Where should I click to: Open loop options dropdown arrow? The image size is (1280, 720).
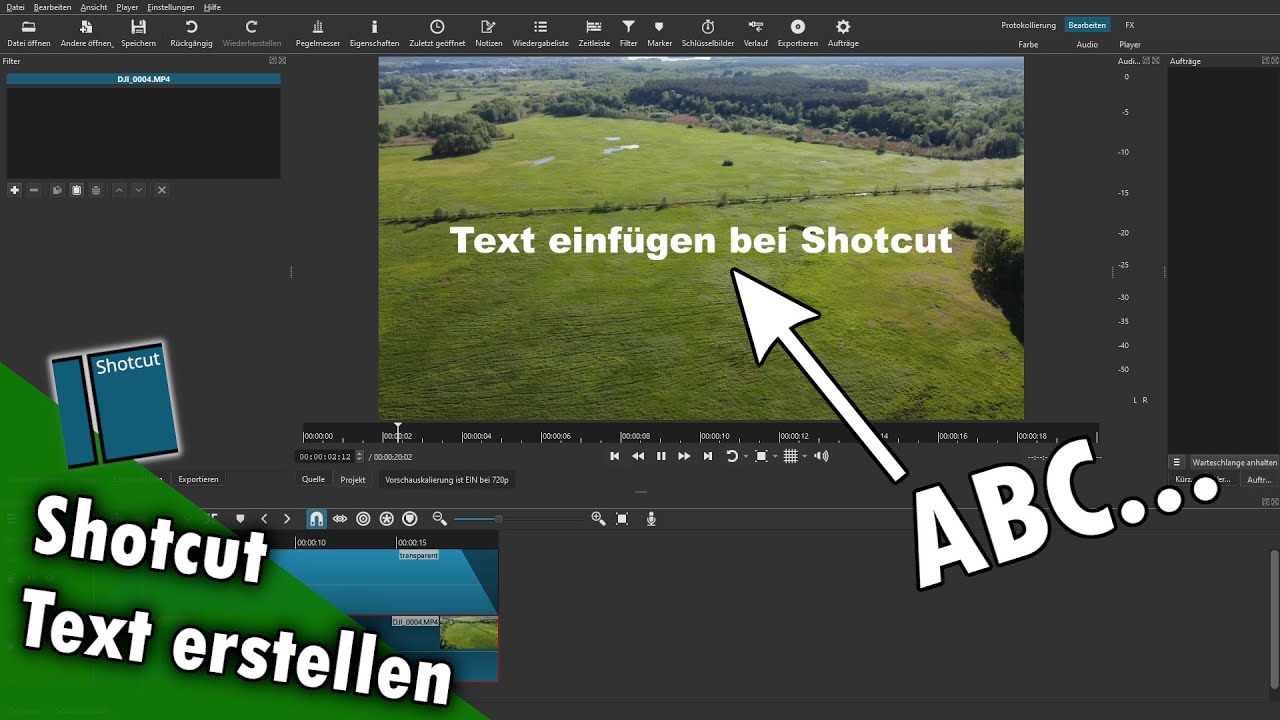(745, 457)
